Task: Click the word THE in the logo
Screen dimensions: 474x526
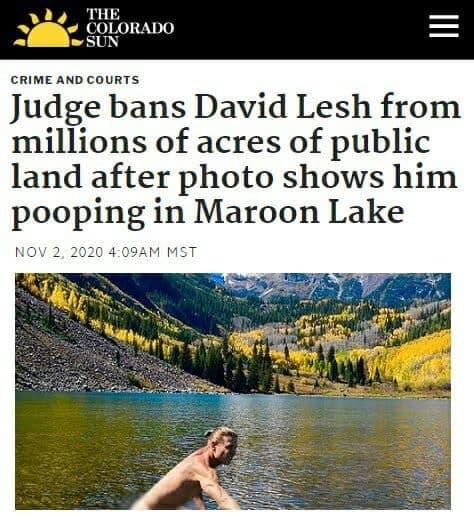Action: (x=103, y=14)
